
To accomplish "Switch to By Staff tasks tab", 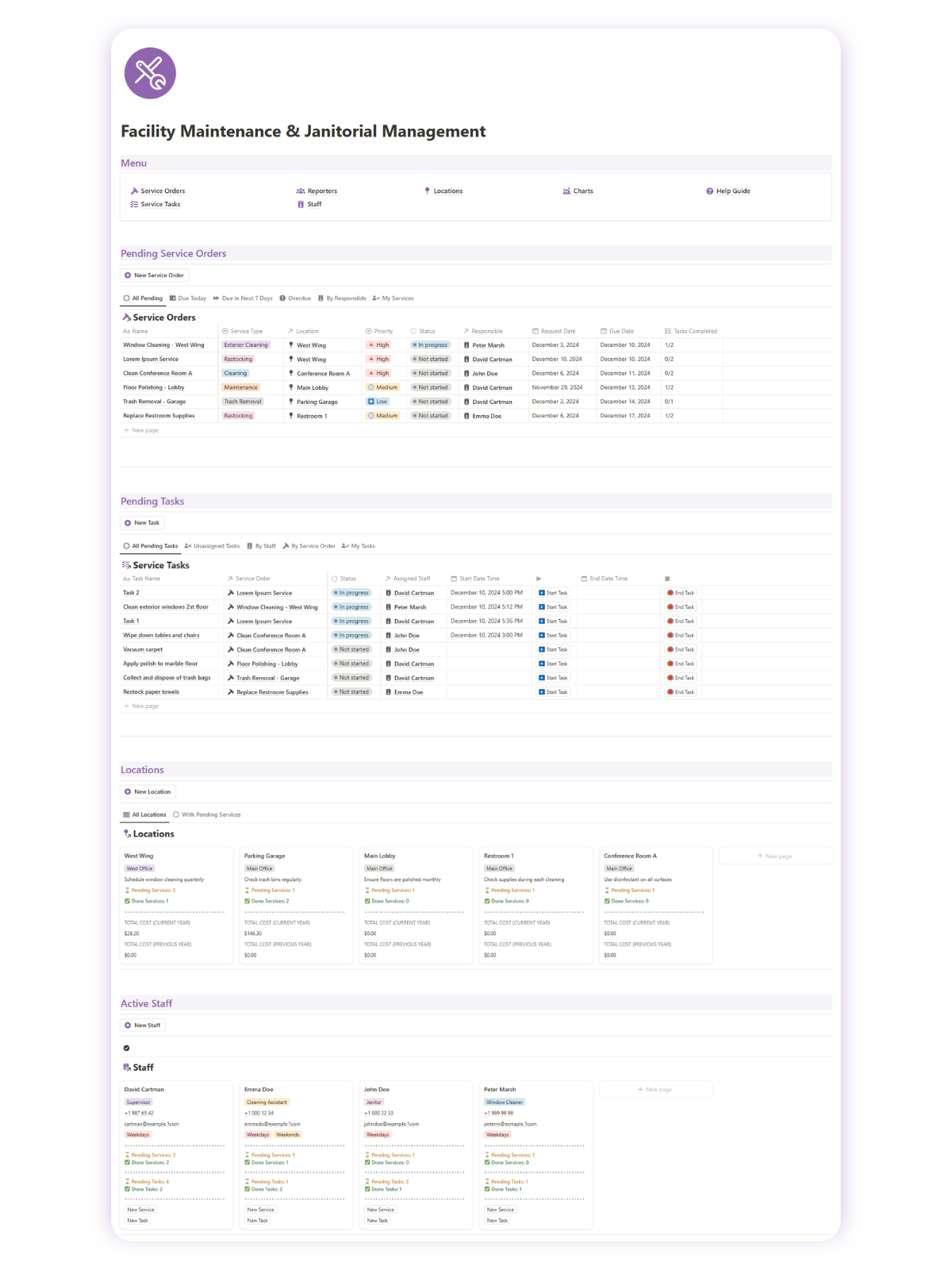I will [x=261, y=546].
